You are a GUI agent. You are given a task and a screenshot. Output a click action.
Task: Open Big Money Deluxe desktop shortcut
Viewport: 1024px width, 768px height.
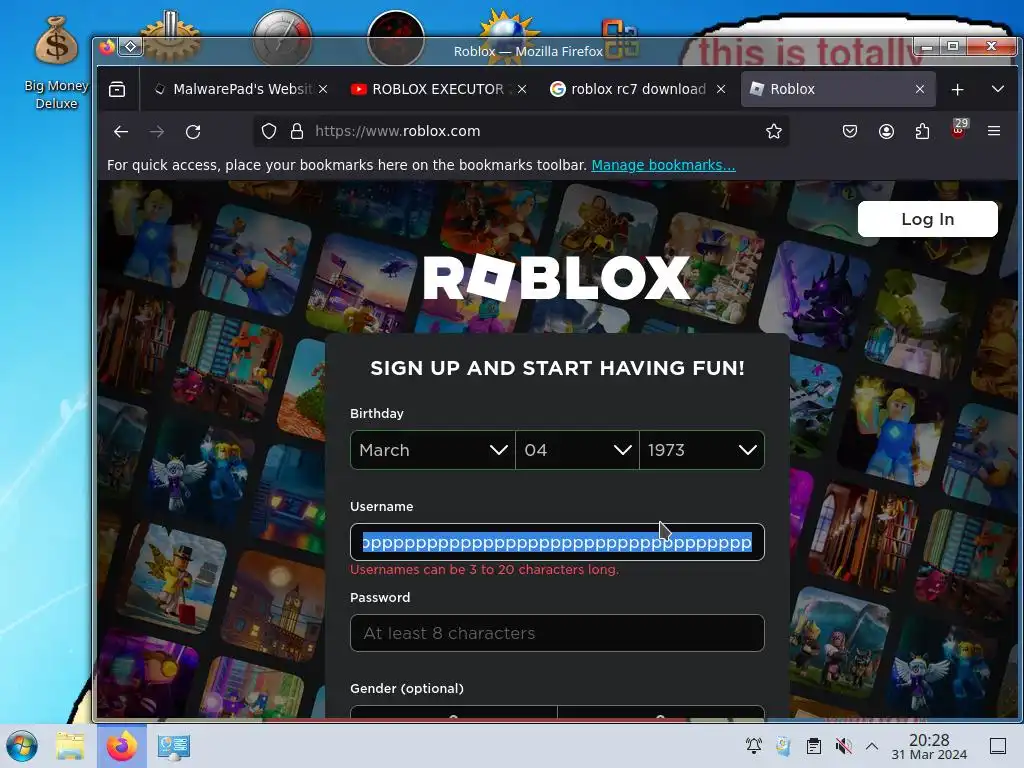tap(56, 62)
